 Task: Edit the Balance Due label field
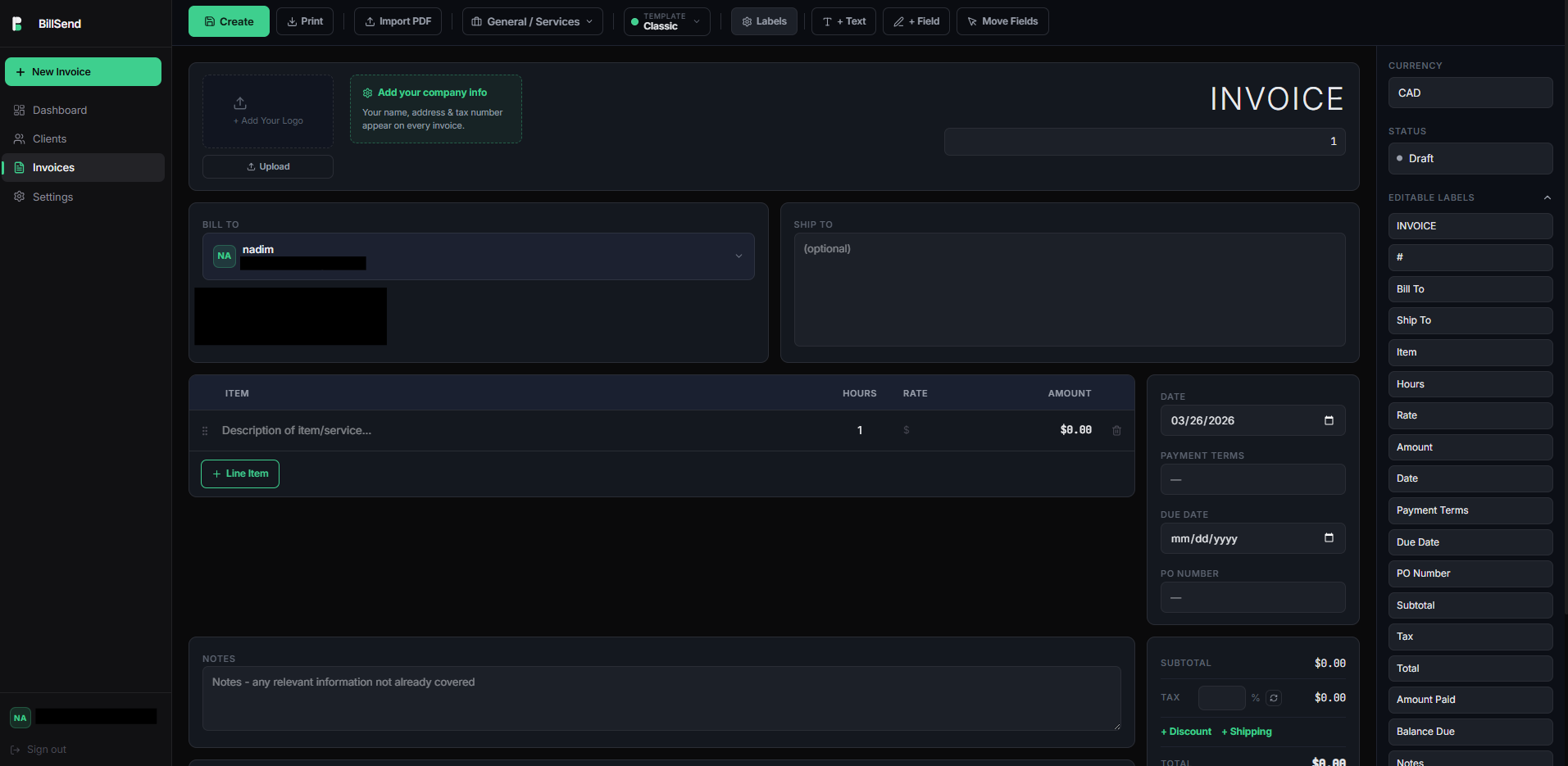pyautogui.click(x=1470, y=732)
